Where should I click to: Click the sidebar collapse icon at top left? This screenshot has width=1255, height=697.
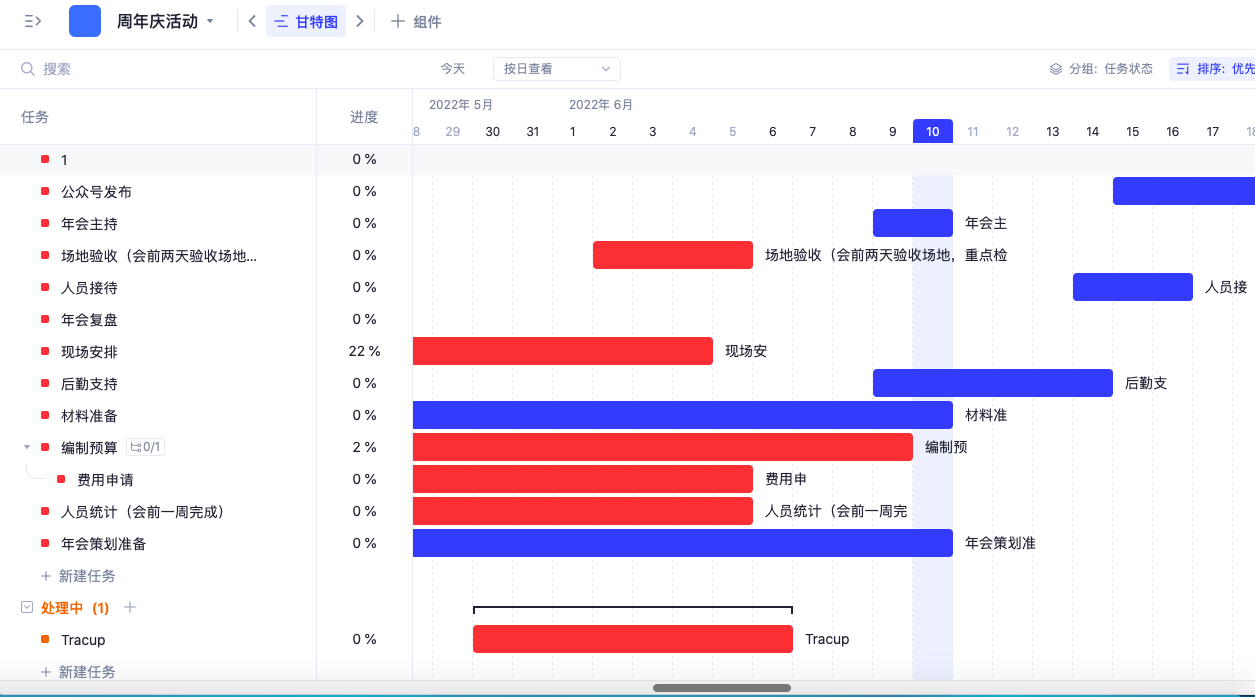(33, 20)
